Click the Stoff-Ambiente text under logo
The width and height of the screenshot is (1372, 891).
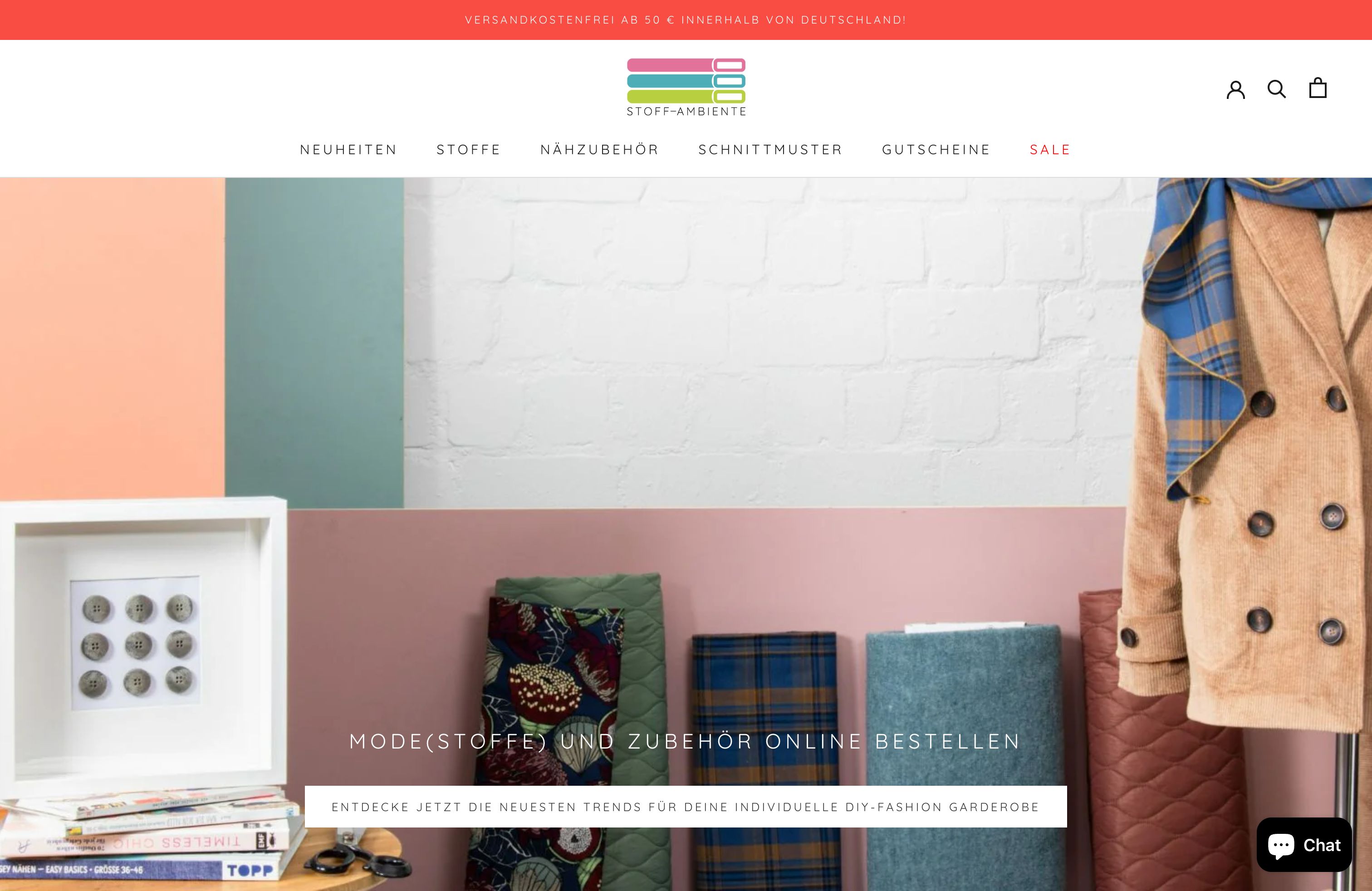pos(686,112)
